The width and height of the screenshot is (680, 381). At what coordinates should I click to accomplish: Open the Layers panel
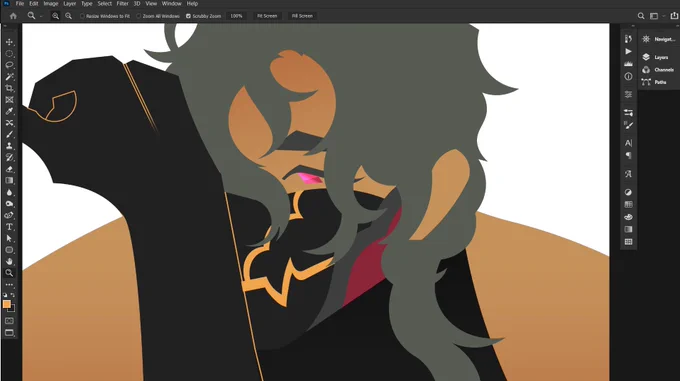657,57
